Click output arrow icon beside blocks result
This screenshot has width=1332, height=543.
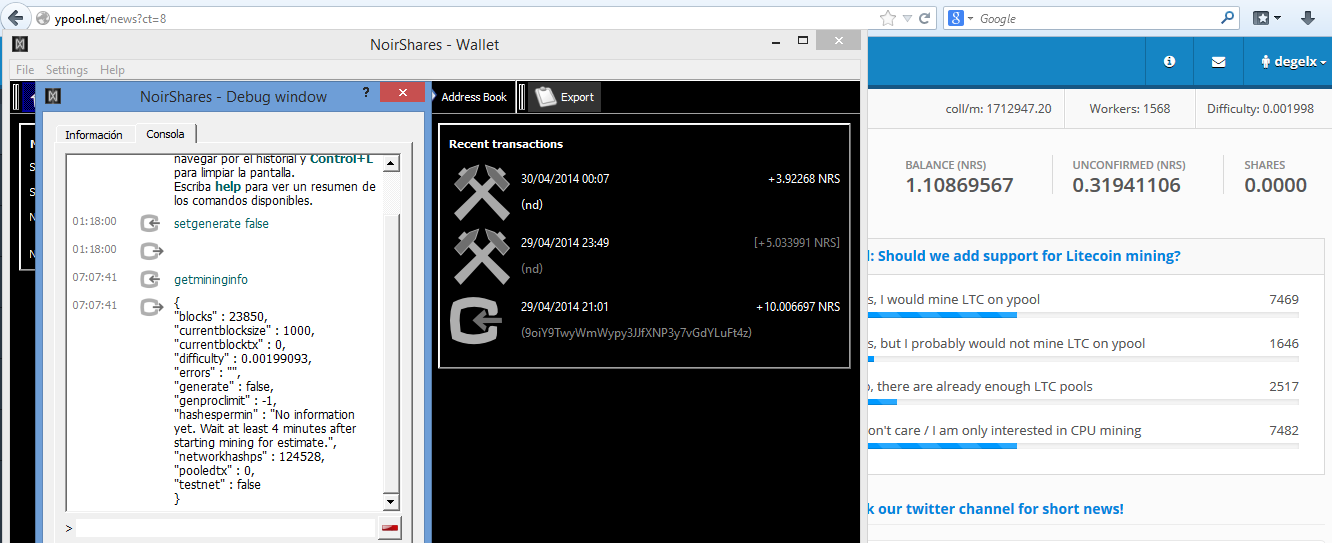point(151,306)
